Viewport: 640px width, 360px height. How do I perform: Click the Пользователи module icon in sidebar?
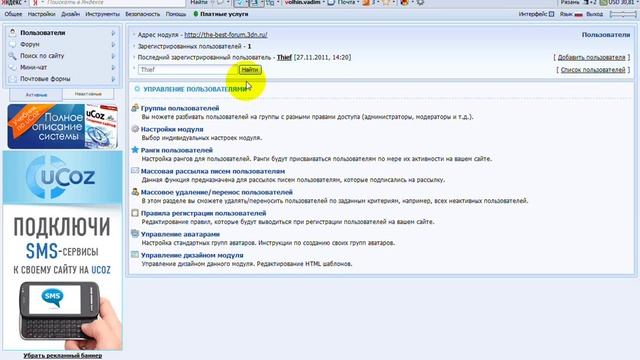(13, 33)
